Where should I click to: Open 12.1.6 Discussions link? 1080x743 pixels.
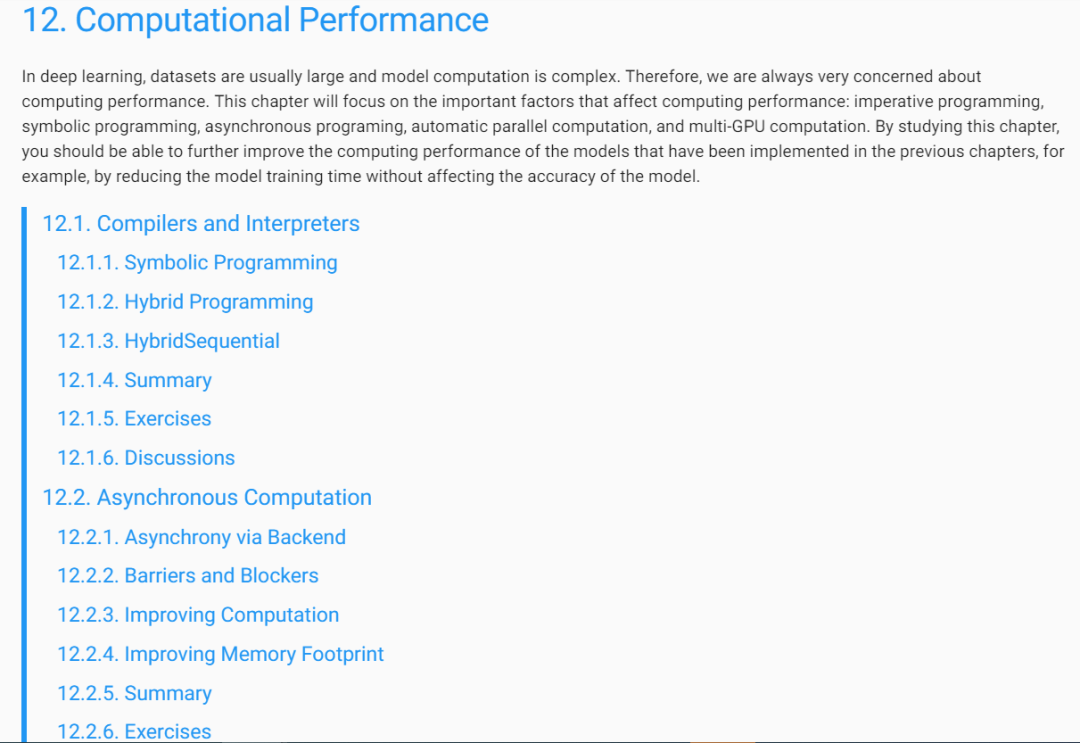pyautogui.click(x=146, y=458)
